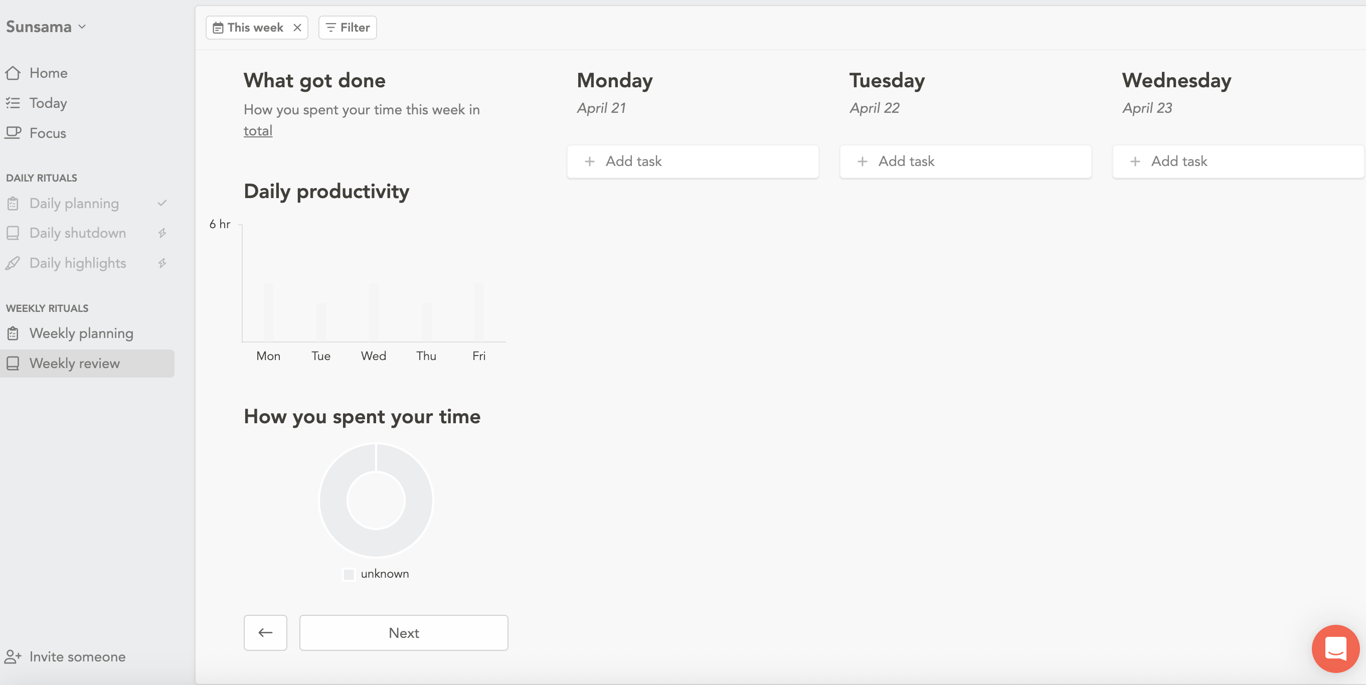Click the Weekly planning clipboard icon

13,333
